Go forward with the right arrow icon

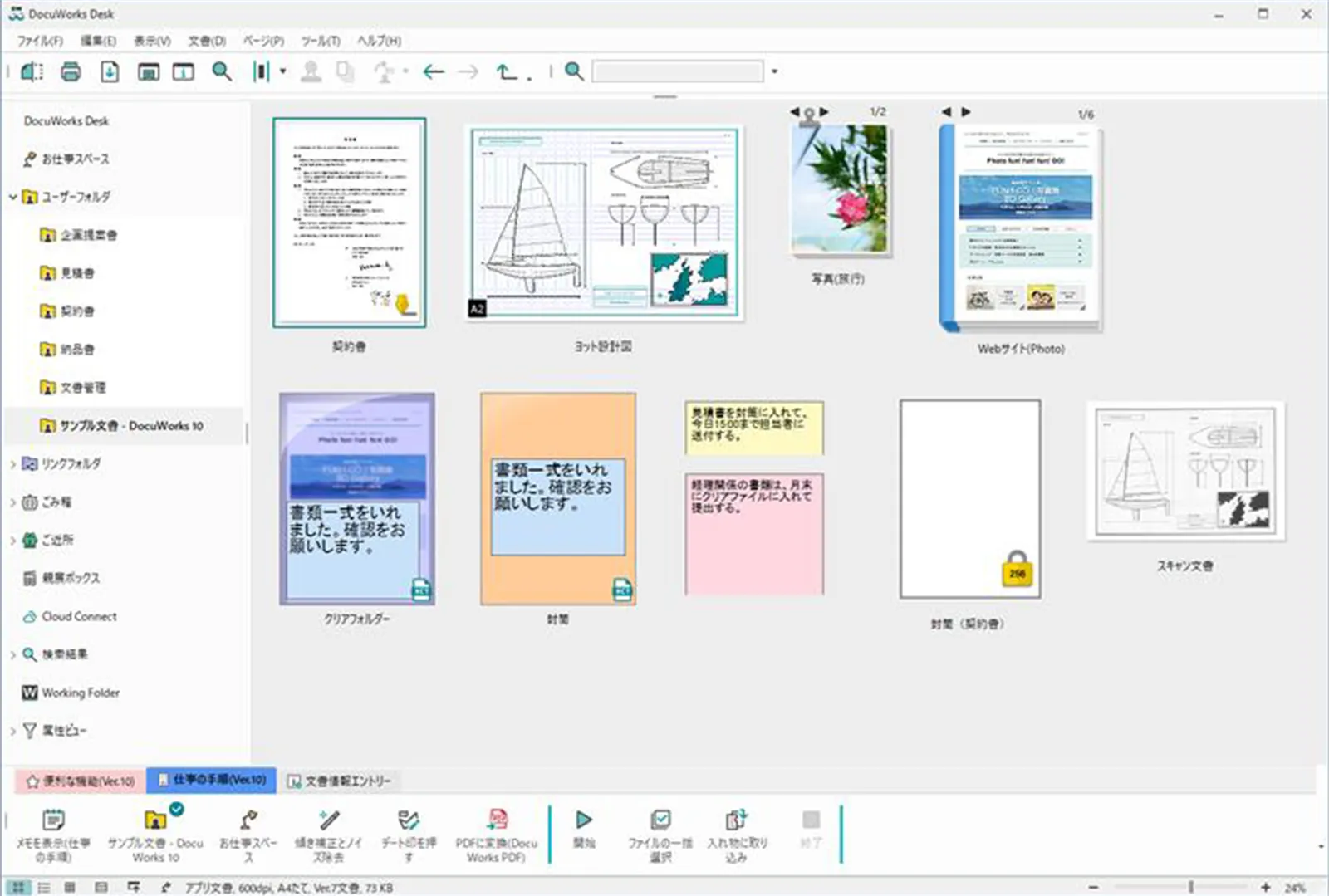tap(468, 71)
